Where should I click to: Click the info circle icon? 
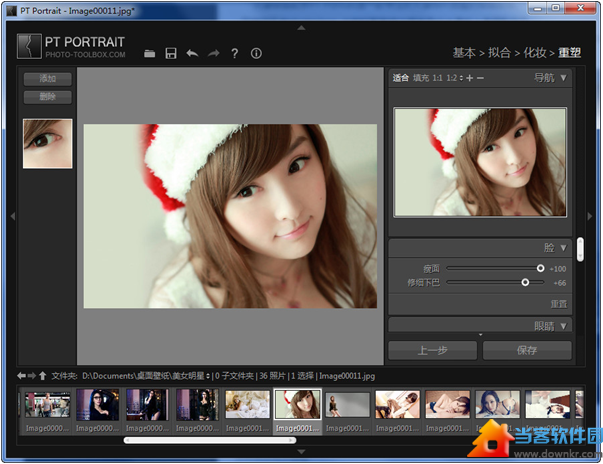(256, 53)
